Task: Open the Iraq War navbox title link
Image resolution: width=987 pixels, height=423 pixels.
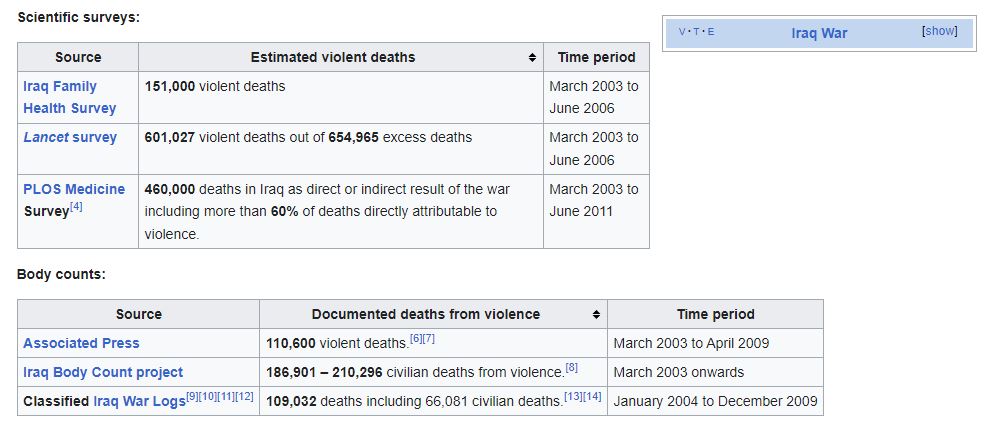Action: (818, 33)
